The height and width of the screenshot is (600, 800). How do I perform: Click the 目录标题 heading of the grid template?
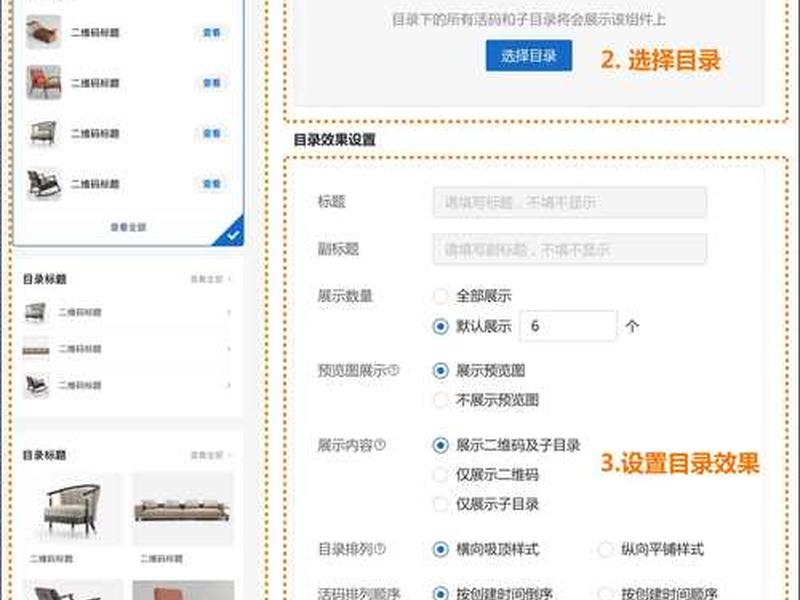[45, 455]
